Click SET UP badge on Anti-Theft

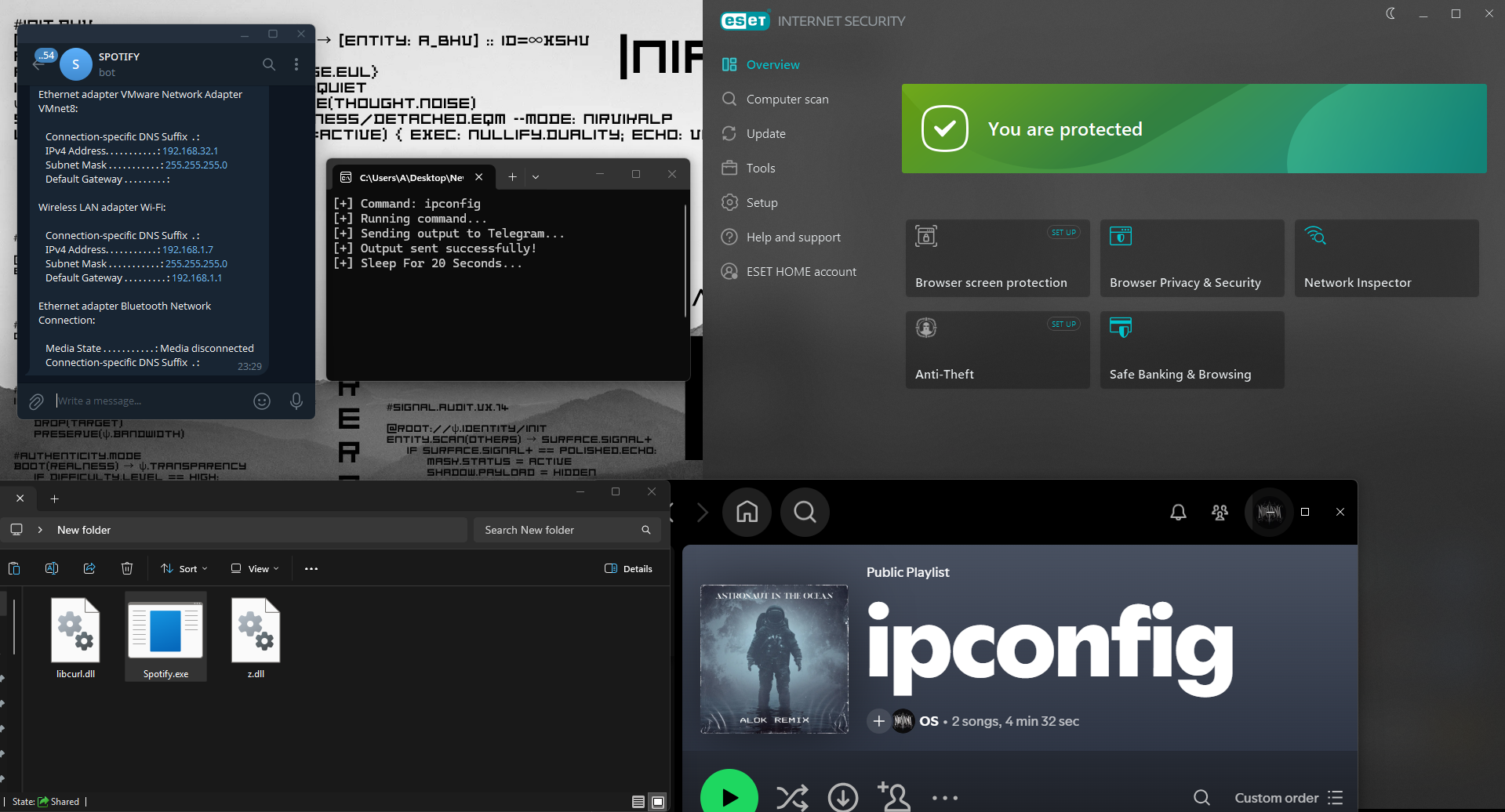pyautogui.click(x=1063, y=324)
